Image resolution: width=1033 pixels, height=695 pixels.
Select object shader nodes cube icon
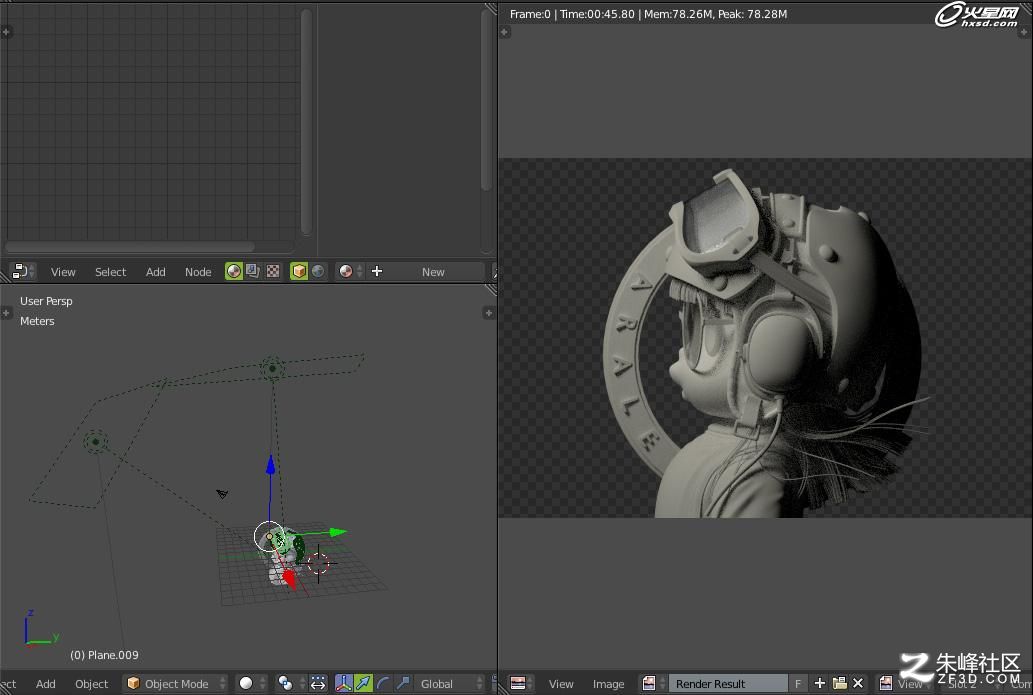pyautogui.click(x=299, y=271)
